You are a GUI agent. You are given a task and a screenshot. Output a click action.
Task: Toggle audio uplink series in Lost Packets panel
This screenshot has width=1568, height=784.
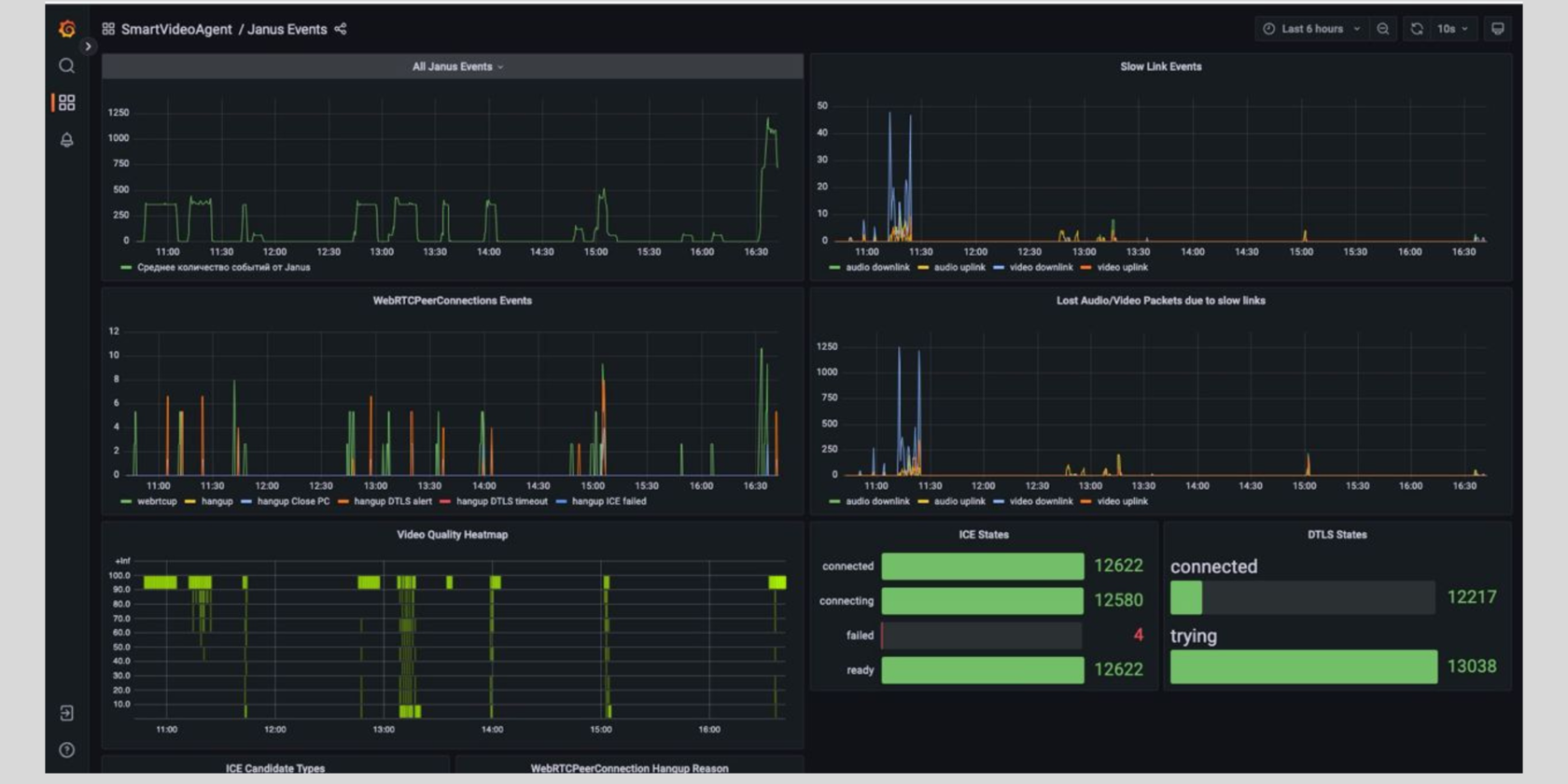click(x=959, y=502)
